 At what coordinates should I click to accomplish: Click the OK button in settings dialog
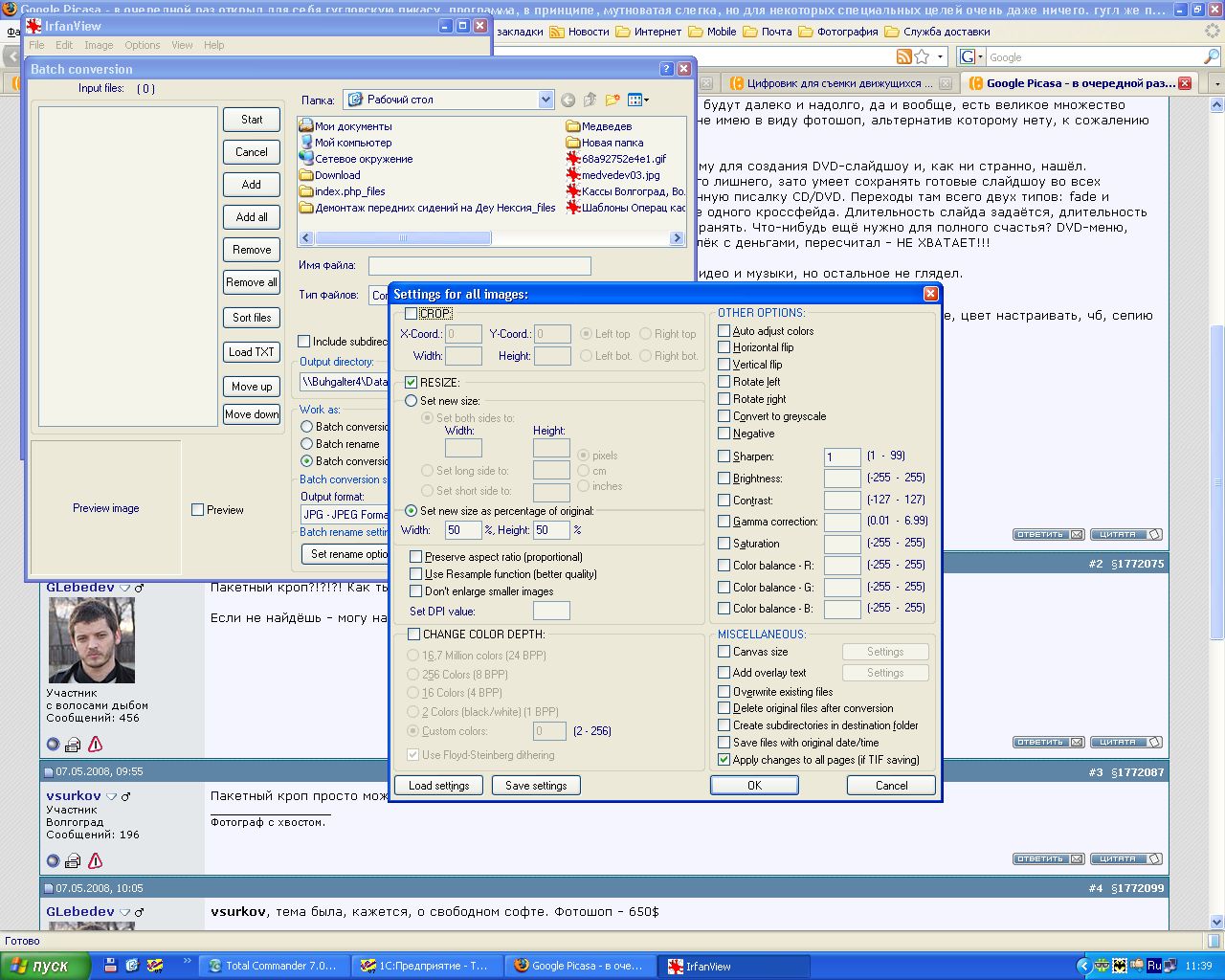click(x=754, y=785)
